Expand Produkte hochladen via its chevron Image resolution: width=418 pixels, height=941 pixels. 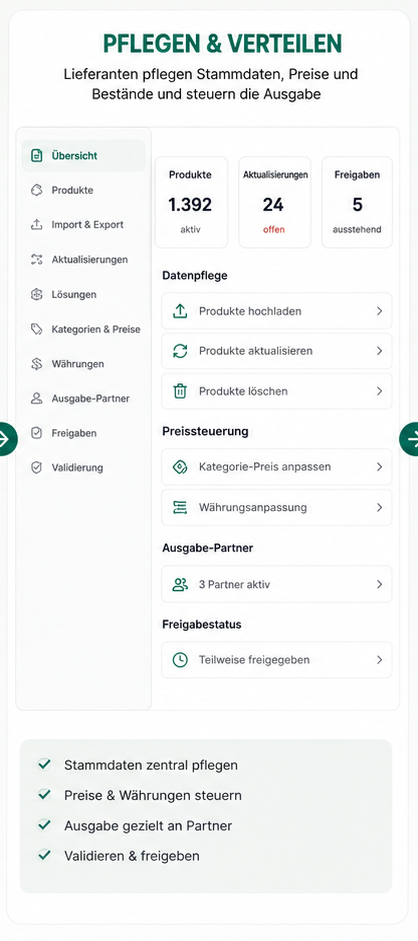(379, 311)
